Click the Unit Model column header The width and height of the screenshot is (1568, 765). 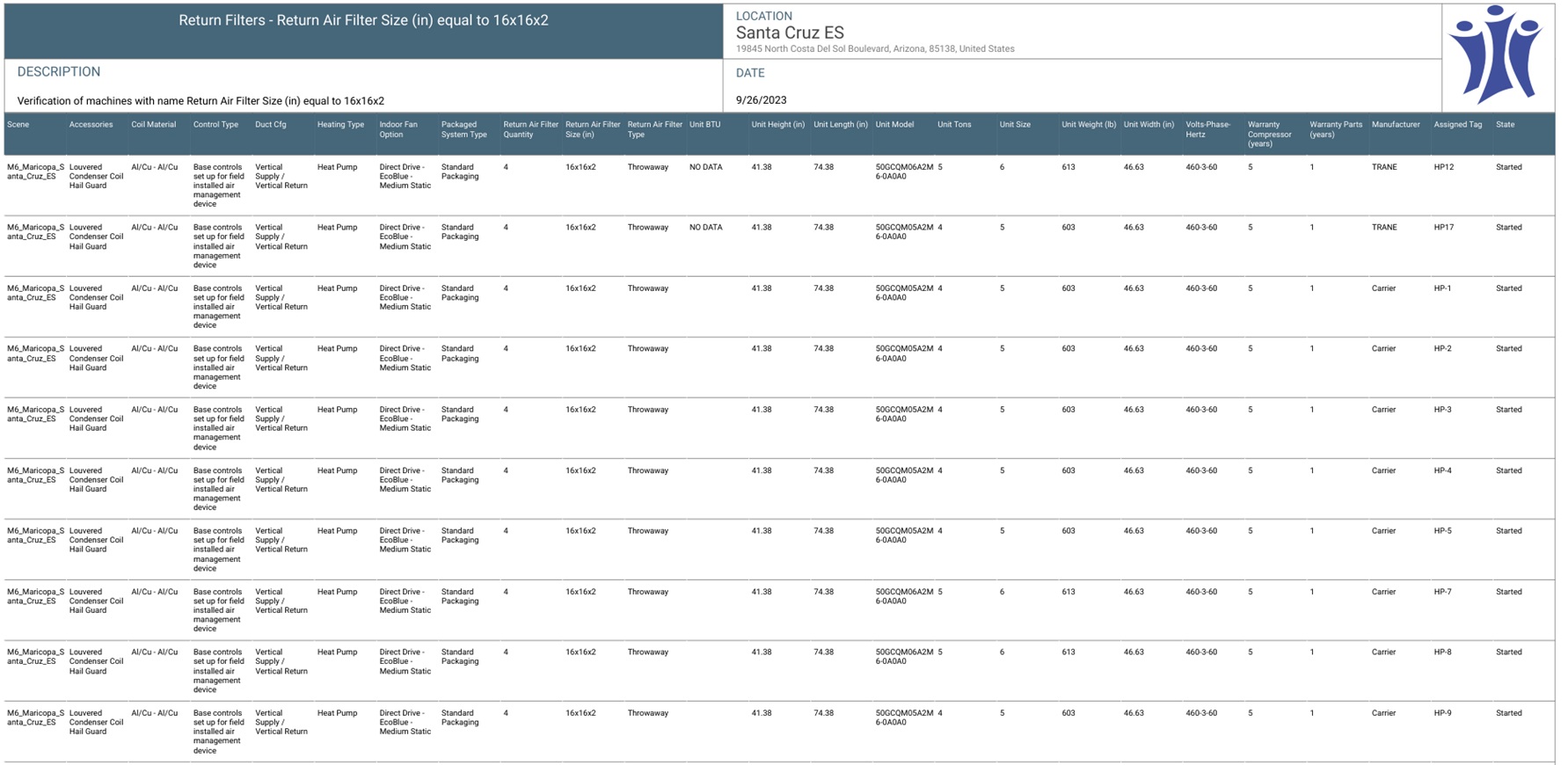(x=894, y=125)
